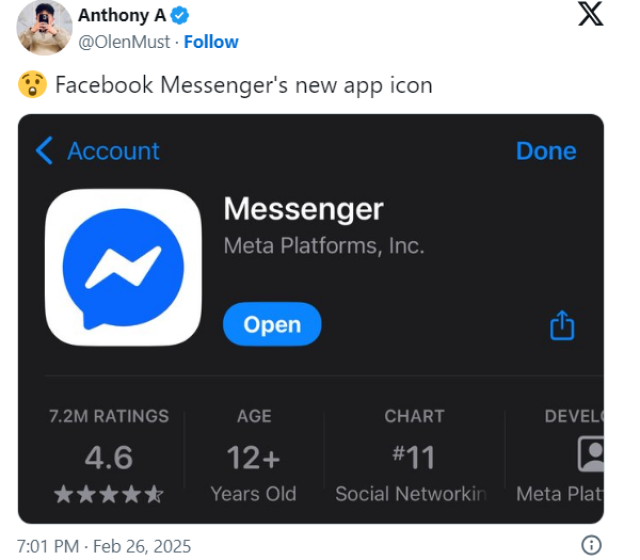Click the blue verified badge
Image resolution: width=640 pixels, height=560 pixels.
coord(180,16)
